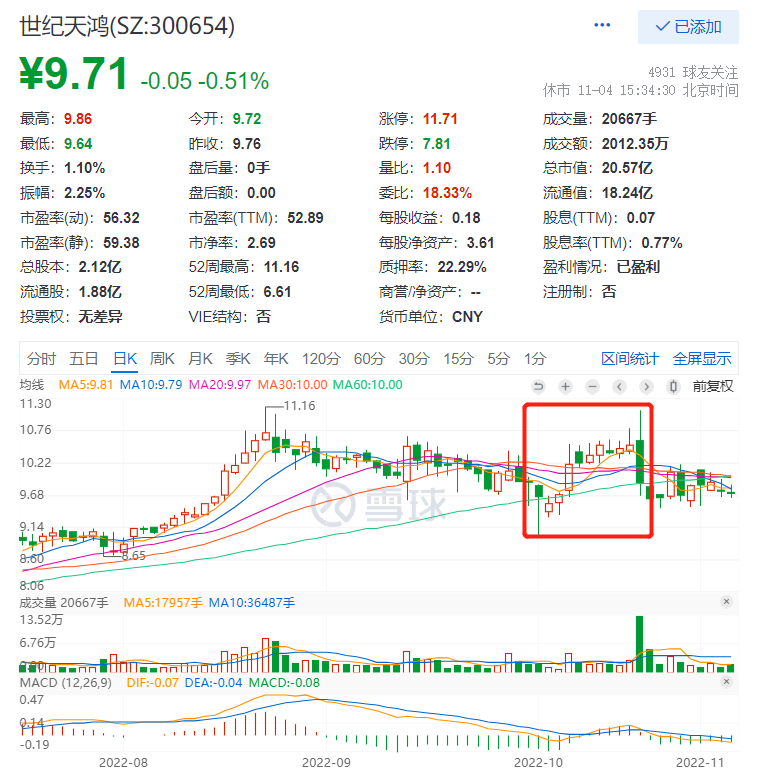This screenshot has width=769, height=774.
Task: Toggle the 已添加 watchlist button
Action: [688, 27]
